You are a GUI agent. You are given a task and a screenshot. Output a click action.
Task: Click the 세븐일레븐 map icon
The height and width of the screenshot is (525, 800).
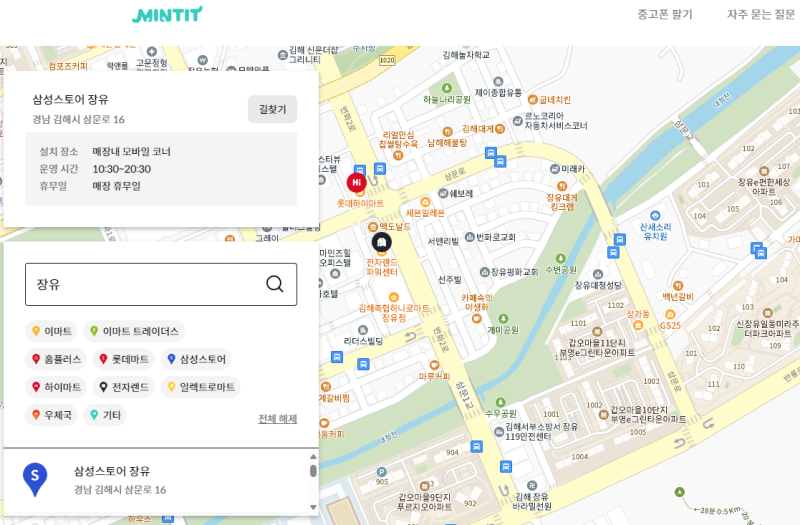pos(425,203)
